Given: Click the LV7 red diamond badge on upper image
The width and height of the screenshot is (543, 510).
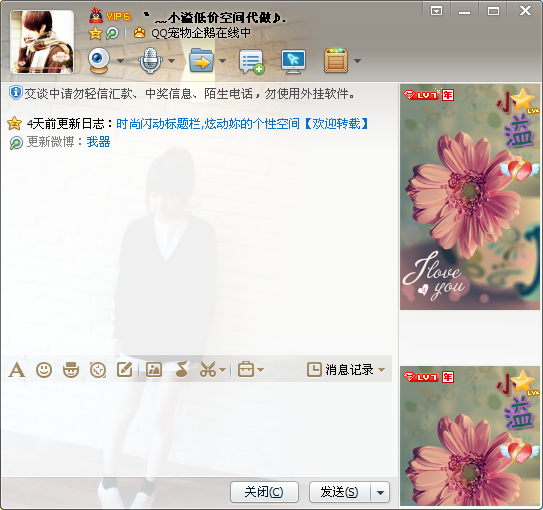Looking at the screenshot, I should (421, 95).
